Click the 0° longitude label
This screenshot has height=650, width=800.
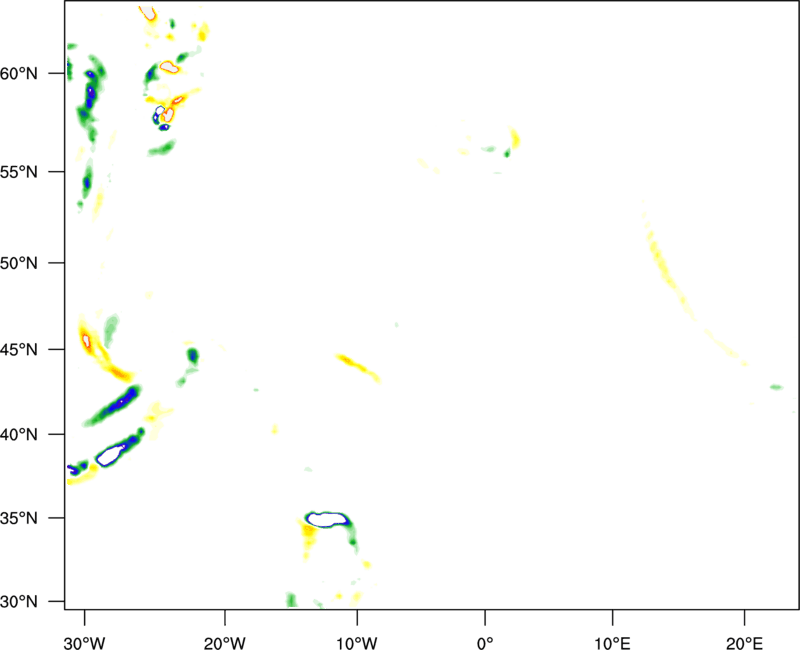click(x=485, y=643)
